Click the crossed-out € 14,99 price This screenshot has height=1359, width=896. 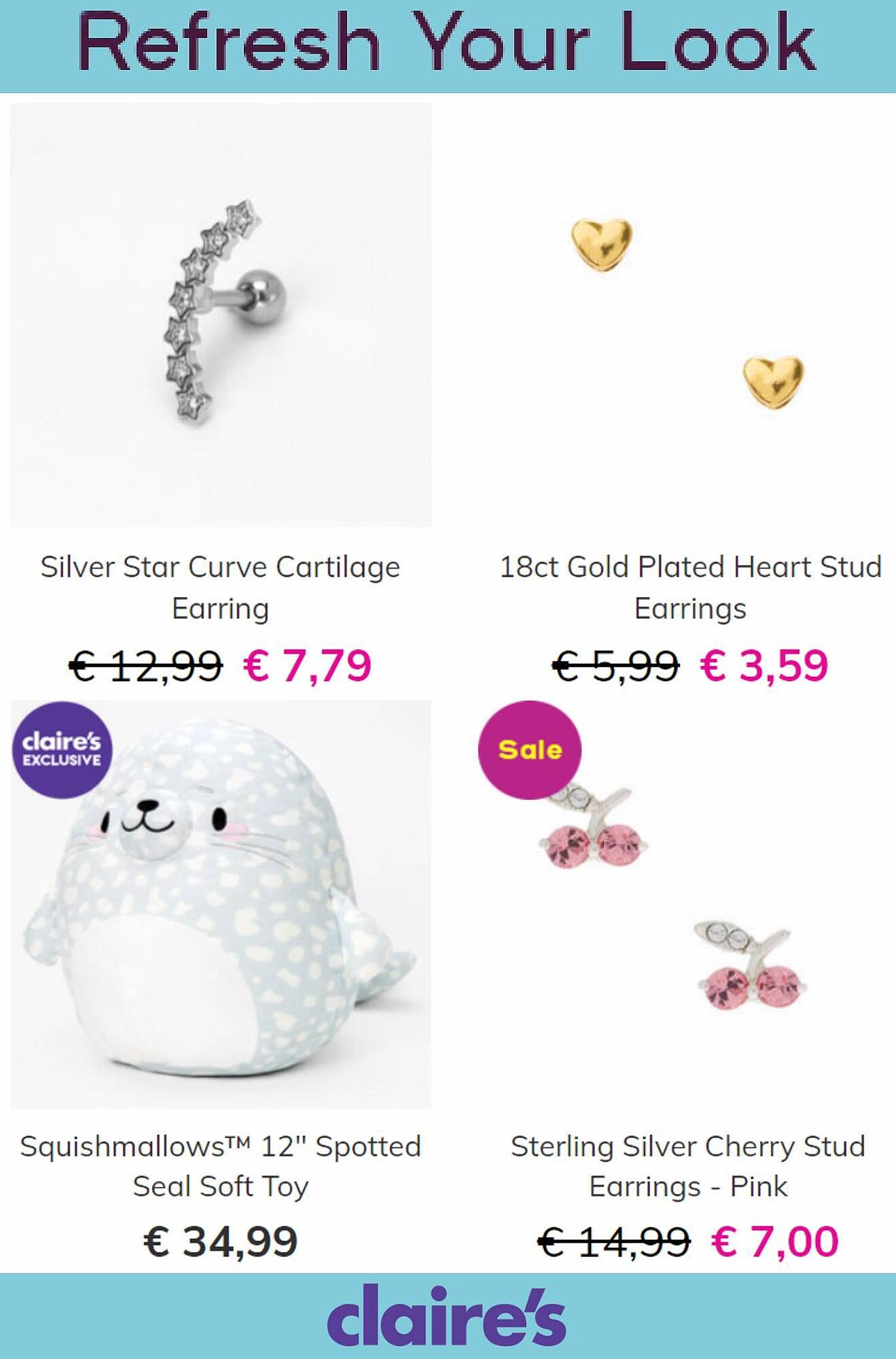click(x=614, y=1241)
